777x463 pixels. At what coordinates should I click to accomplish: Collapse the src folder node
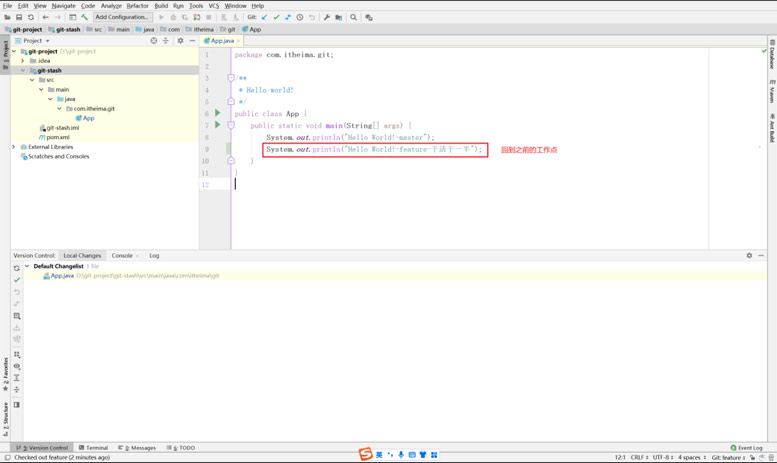(x=32, y=80)
